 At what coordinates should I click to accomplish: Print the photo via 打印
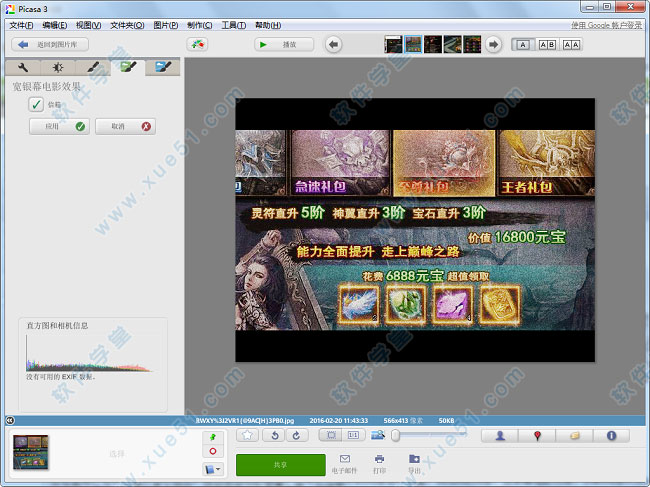click(x=379, y=464)
